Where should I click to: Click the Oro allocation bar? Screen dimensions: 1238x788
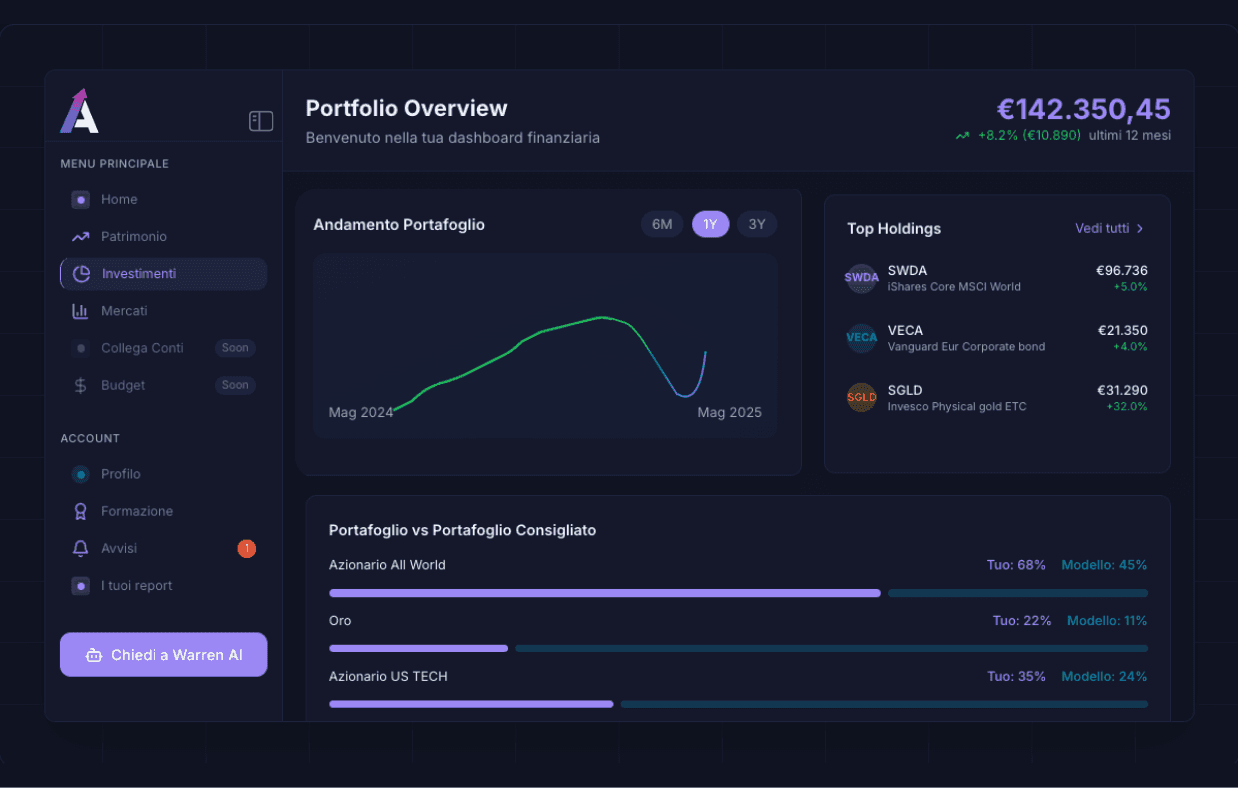(738, 649)
